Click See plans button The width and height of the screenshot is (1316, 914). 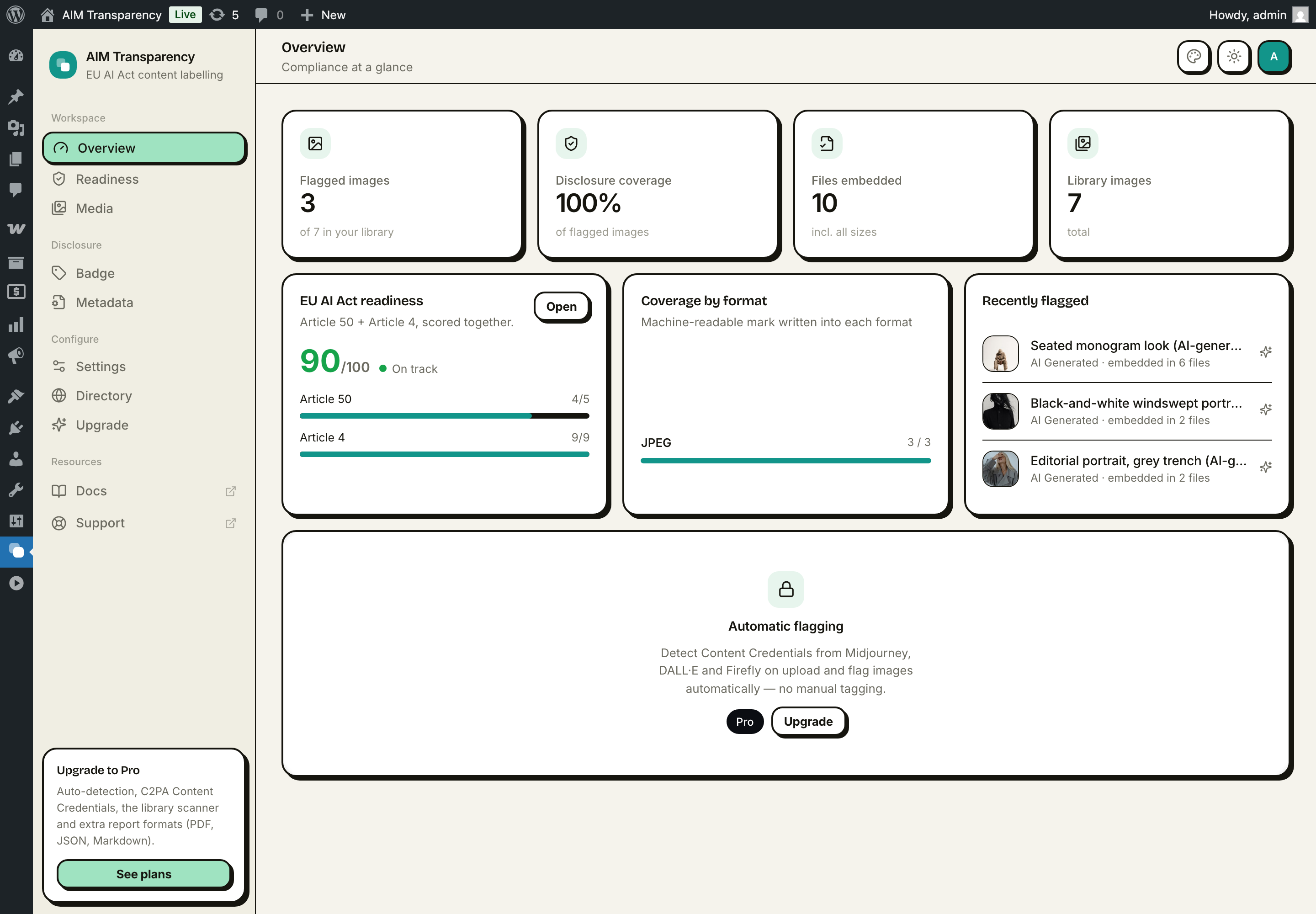point(144,874)
